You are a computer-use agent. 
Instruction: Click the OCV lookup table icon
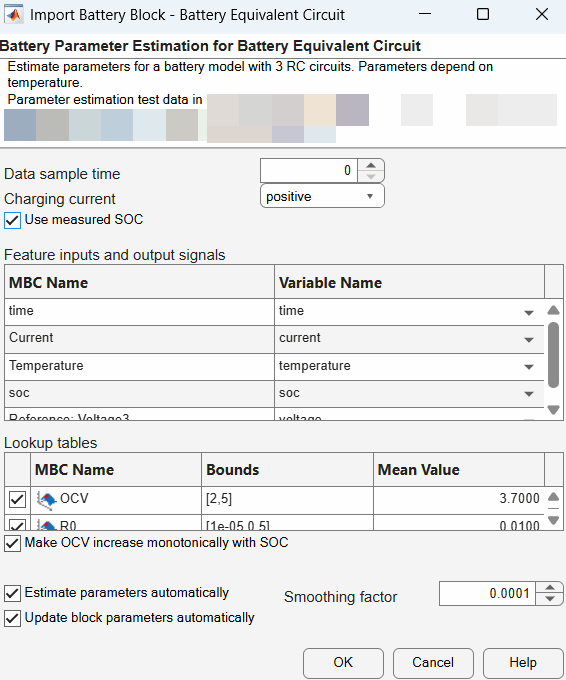tap(46, 500)
